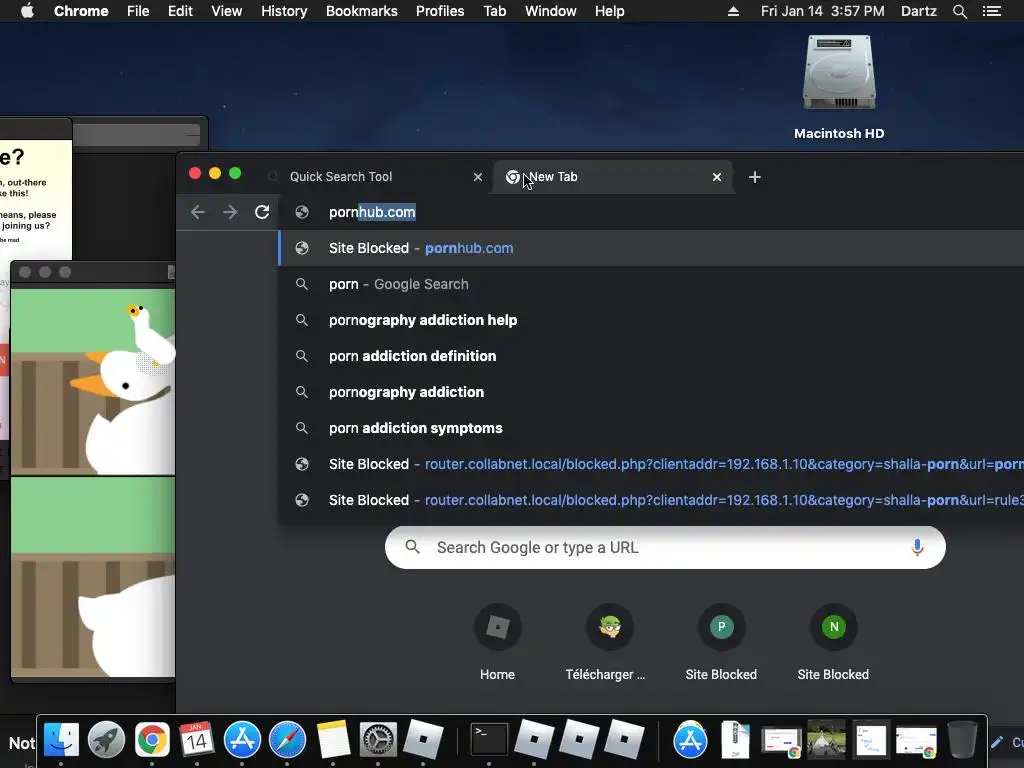This screenshot has height=768, width=1024.
Task: Go back in Chrome navigation
Action: click(x=198, y=212)
